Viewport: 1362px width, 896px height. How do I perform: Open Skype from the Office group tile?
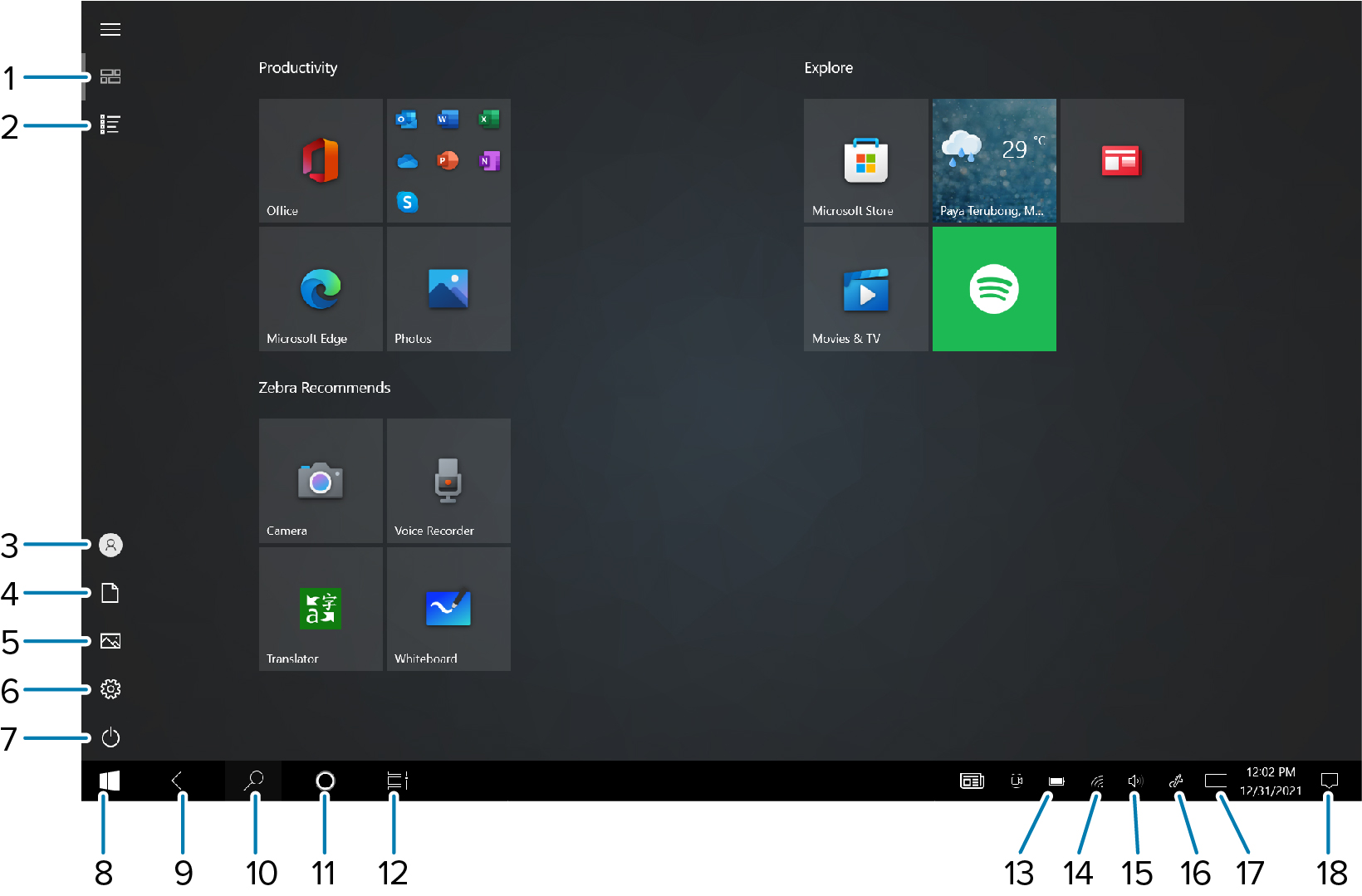pos(407,202)
